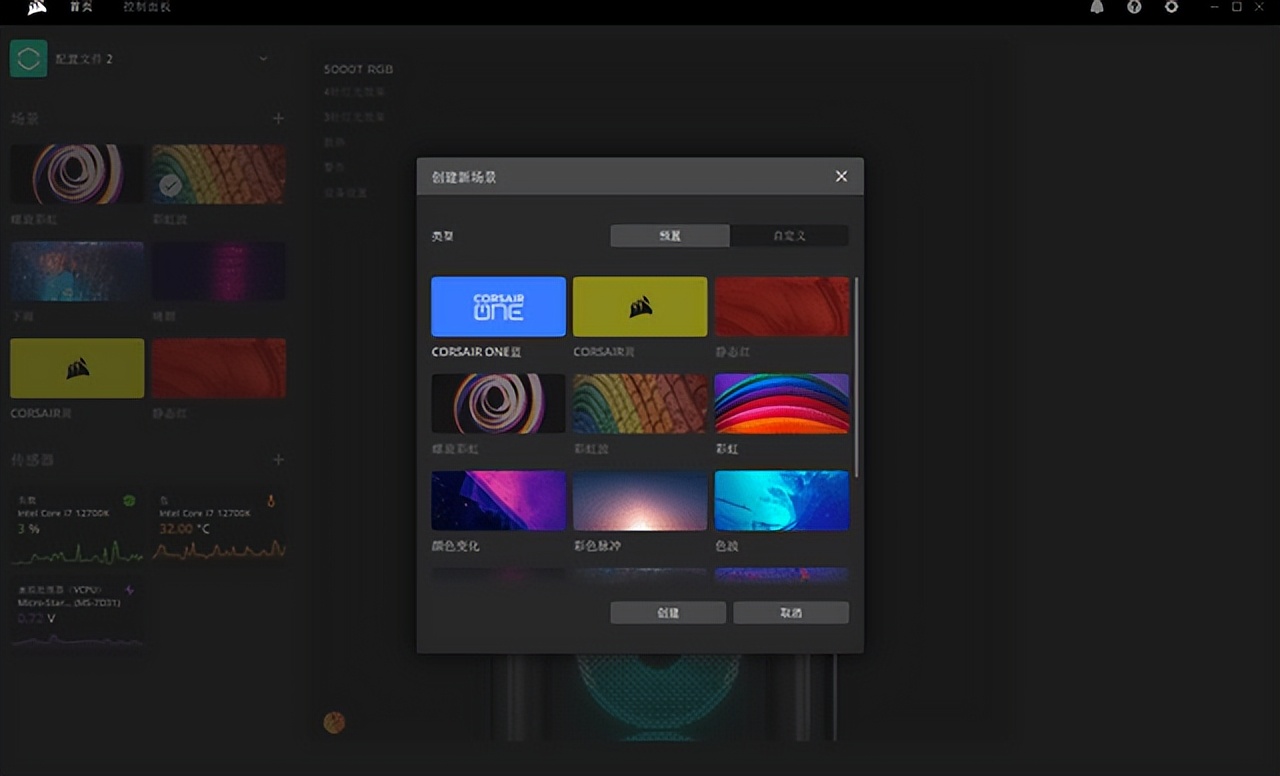This screenshot has height=776, width=1280.
Task: Click the 创建 button
Action: 668,612
